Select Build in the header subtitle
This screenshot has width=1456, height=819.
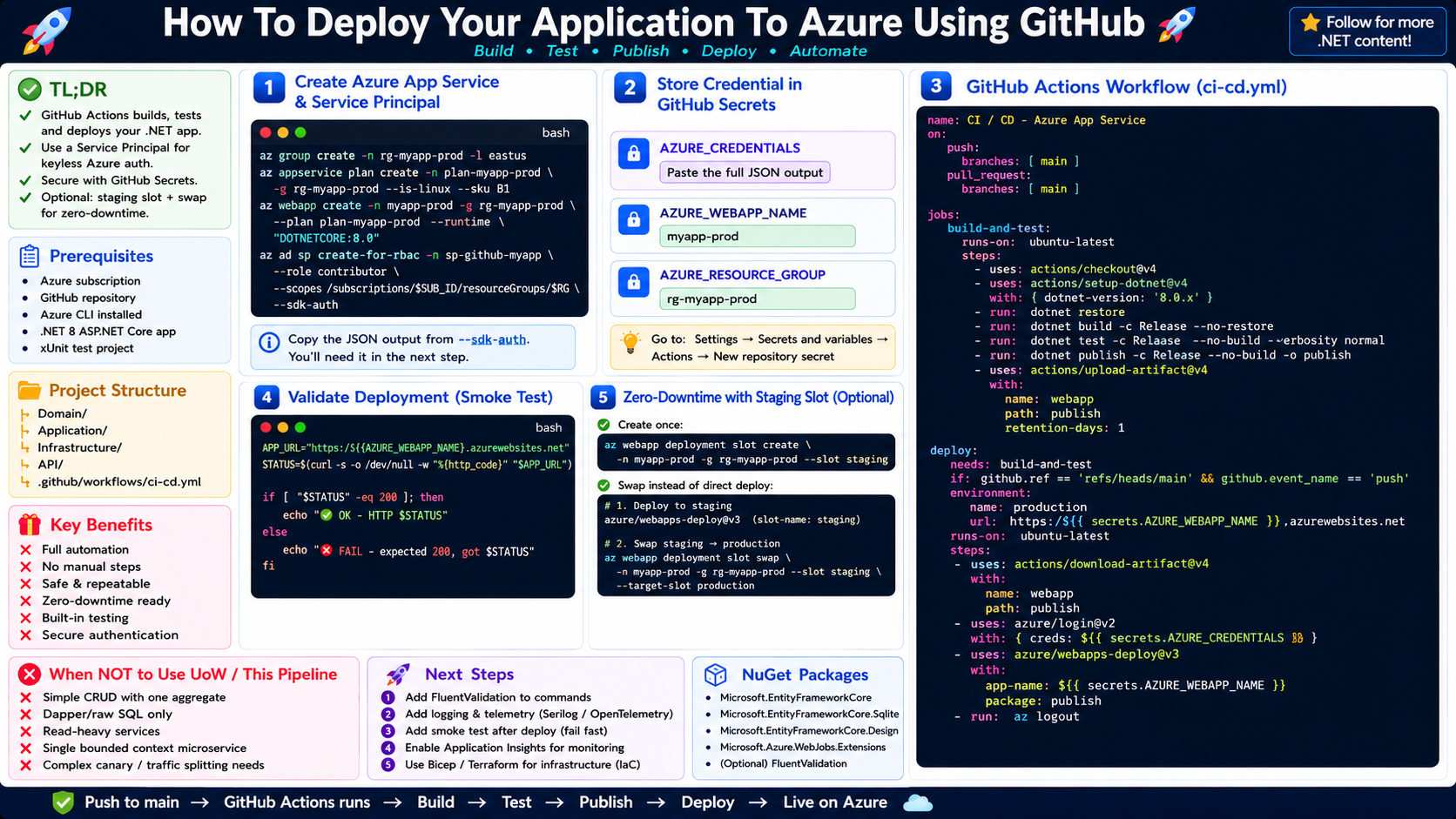(x=494, y=50)
